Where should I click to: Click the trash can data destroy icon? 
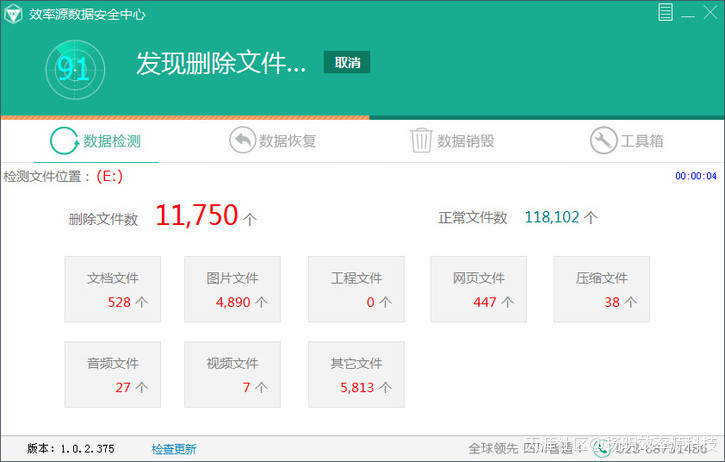(x=421, y=141)
